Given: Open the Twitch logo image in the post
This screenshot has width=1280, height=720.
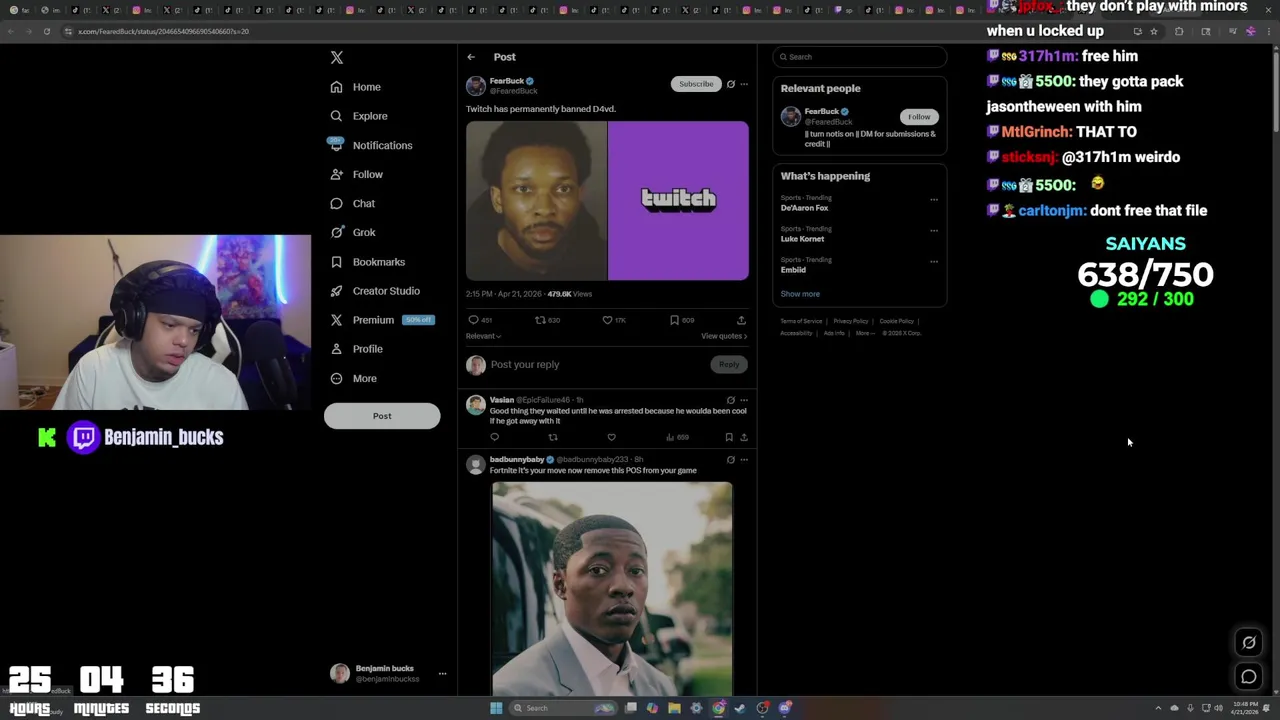Looking at the screenshot, I should click(678, 200).
